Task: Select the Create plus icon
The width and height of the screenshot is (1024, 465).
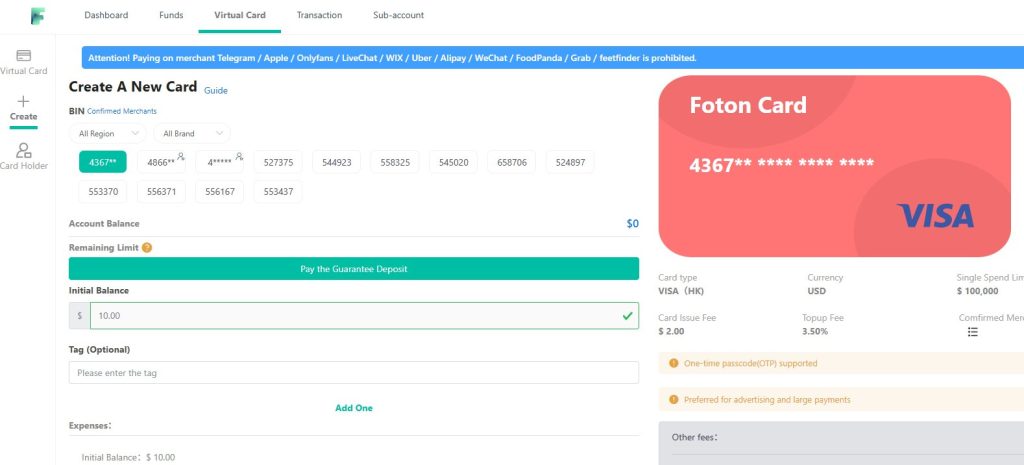Action: point(24,101)
